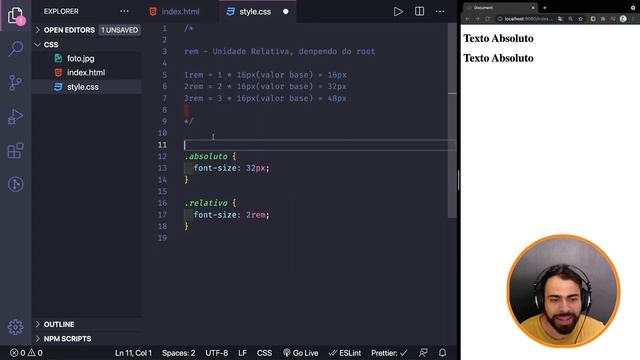Open Source Control view
Screen dimensions: 640x360
click(16, 83)
